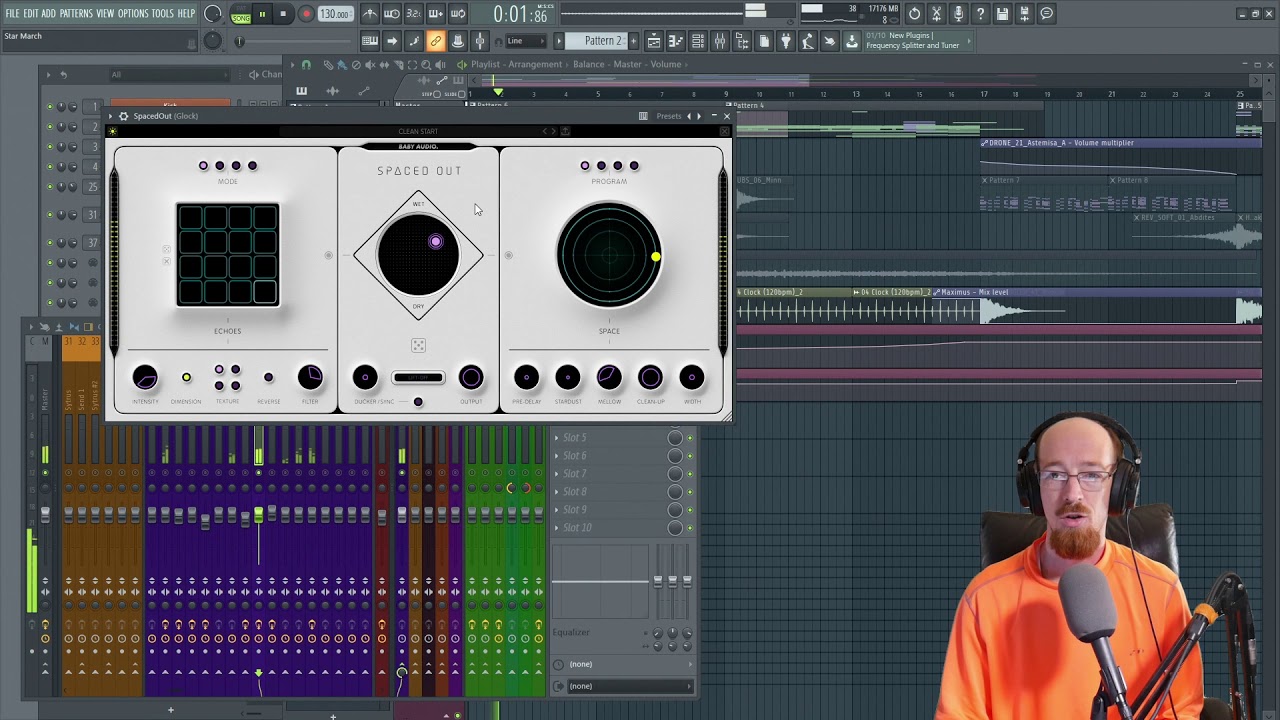
Task: Select the first MODE radio dot
Action: point(204,166)
